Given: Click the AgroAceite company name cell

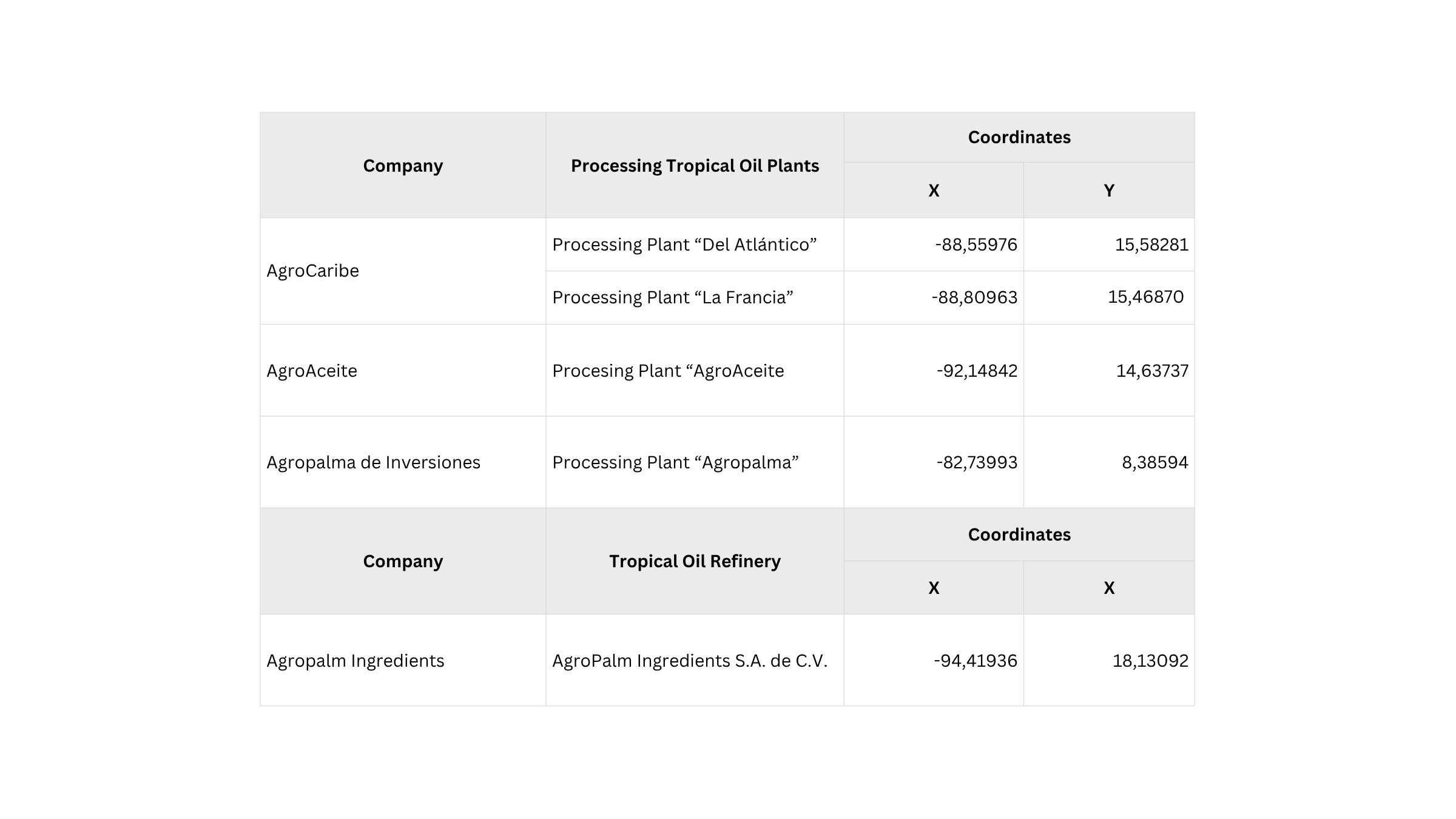Looking at the screenshot, I should pos(312,371).
